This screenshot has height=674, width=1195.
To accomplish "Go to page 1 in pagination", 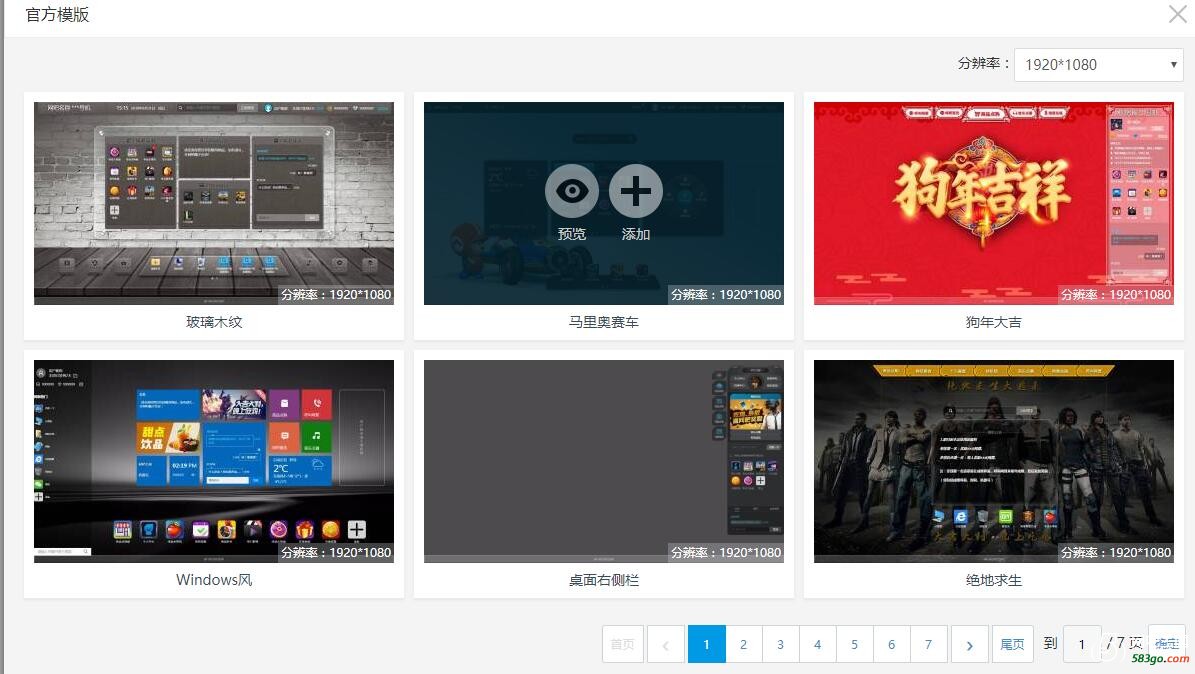I will click(x=706, y=644).
